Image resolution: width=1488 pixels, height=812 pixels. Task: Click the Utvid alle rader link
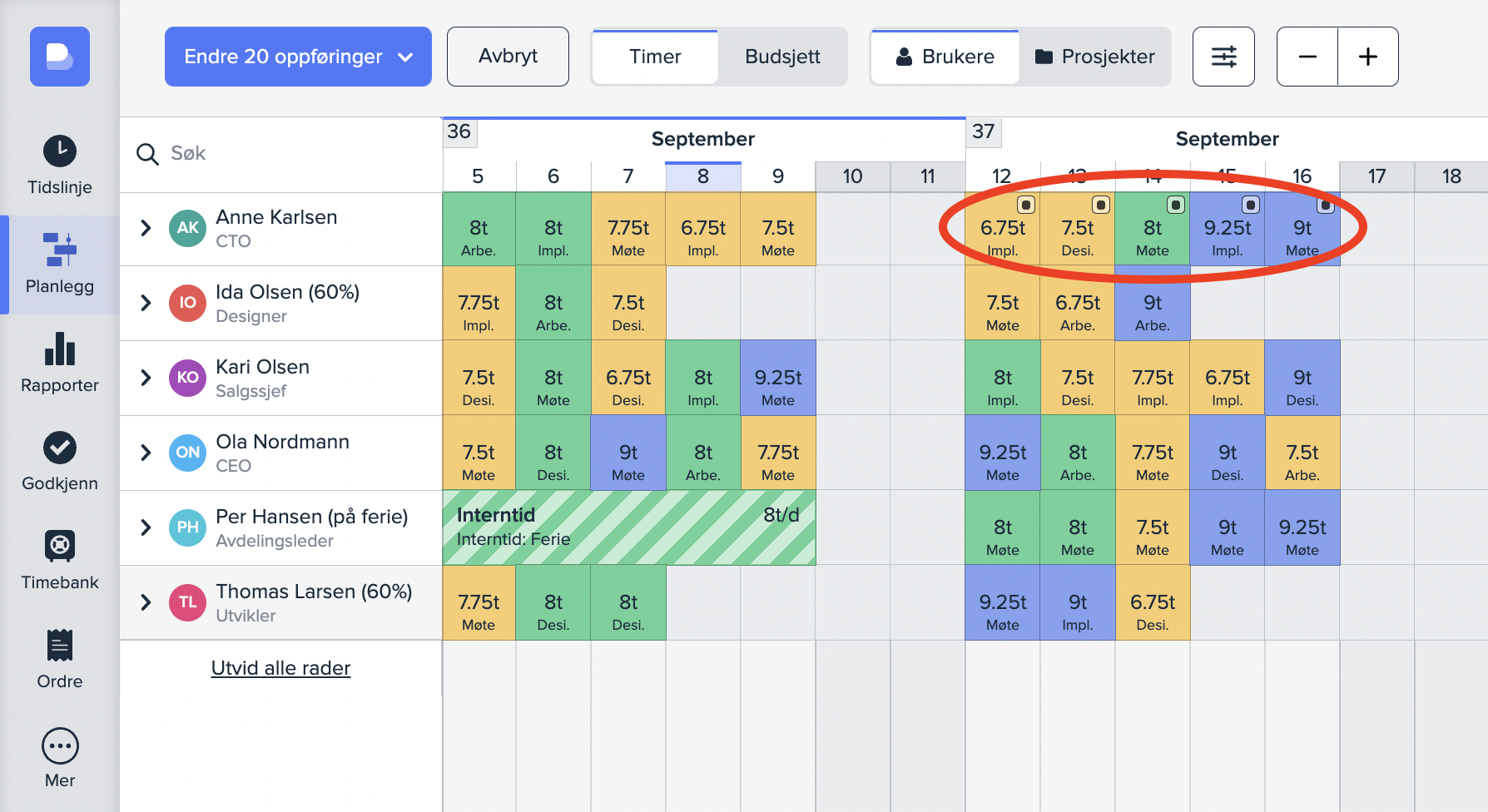(280, 668)
